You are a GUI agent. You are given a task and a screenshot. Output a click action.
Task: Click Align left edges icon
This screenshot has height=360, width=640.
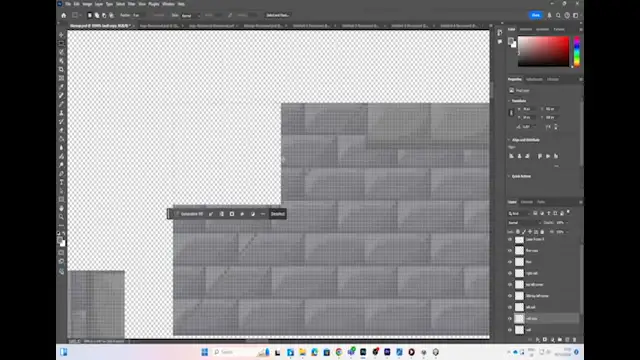click(x=511, y=156)
